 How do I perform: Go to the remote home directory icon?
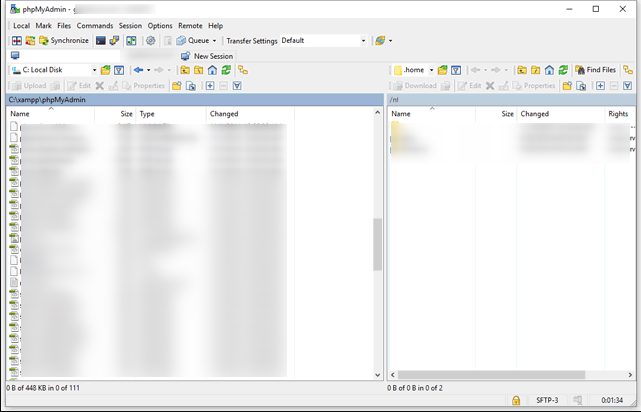(549, 70)
